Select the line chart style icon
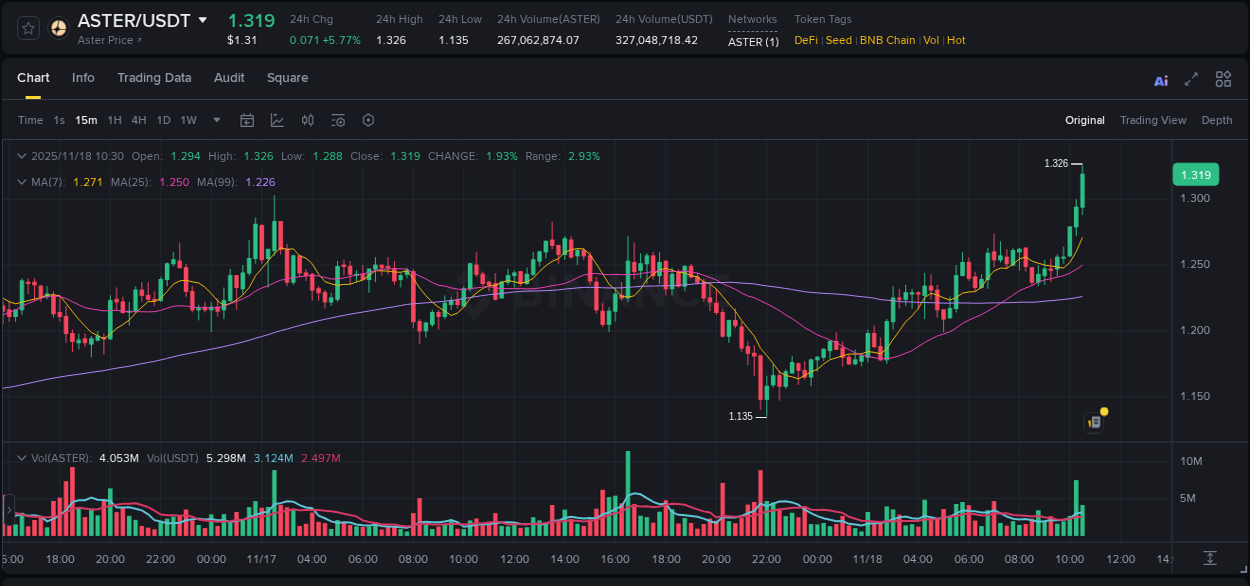The width and height of the screenshot is (1250, 586). click(x=277, y=120)
